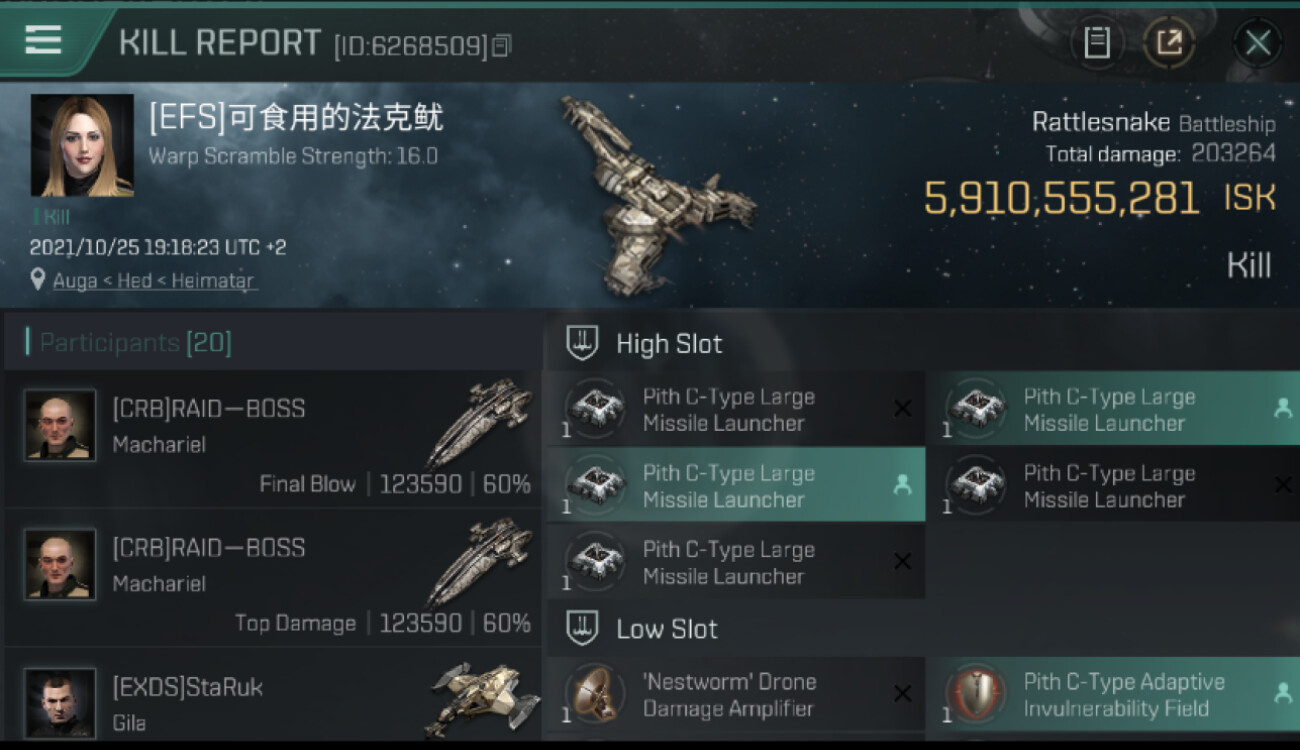Follow the Auga < Hed < Heimatar location link
The width and height of the screenshot is (1300, 750).
pos(154,281)
